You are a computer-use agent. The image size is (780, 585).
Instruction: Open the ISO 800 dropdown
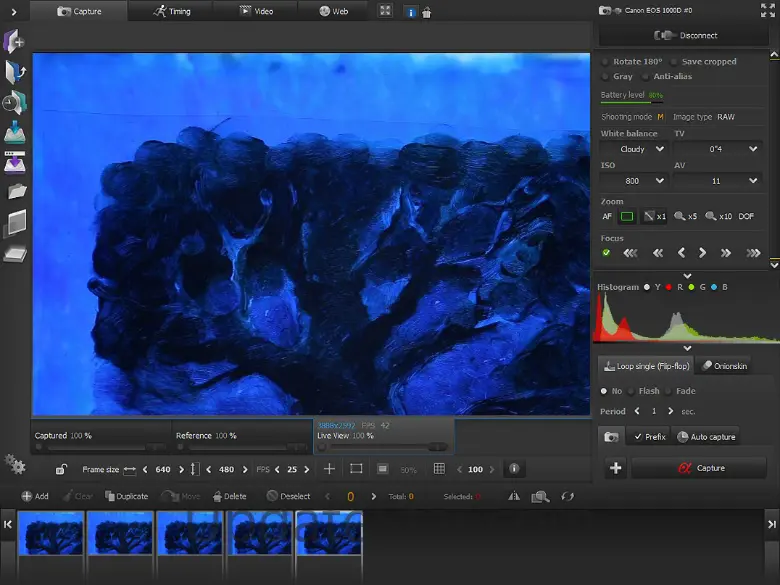point(633,181)
